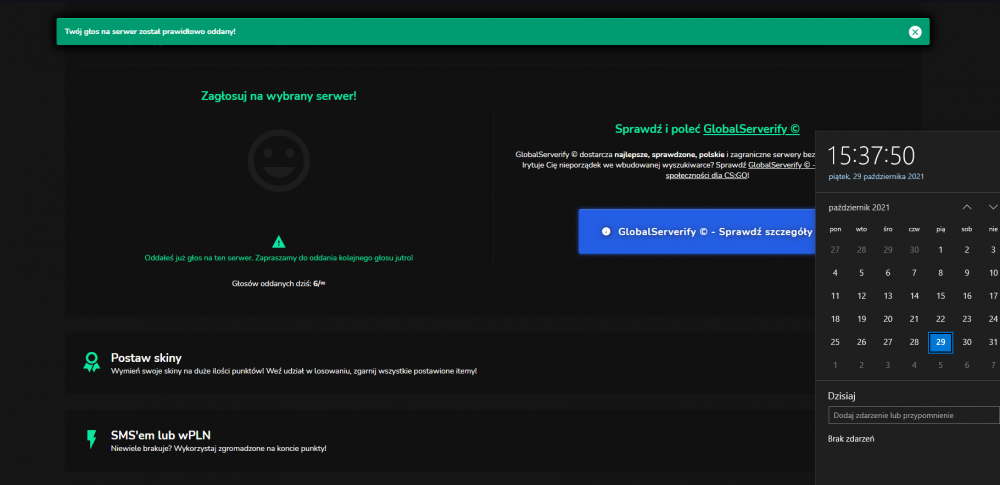Click the info icon in the blue GlobalServerify button

click(606, 232)
